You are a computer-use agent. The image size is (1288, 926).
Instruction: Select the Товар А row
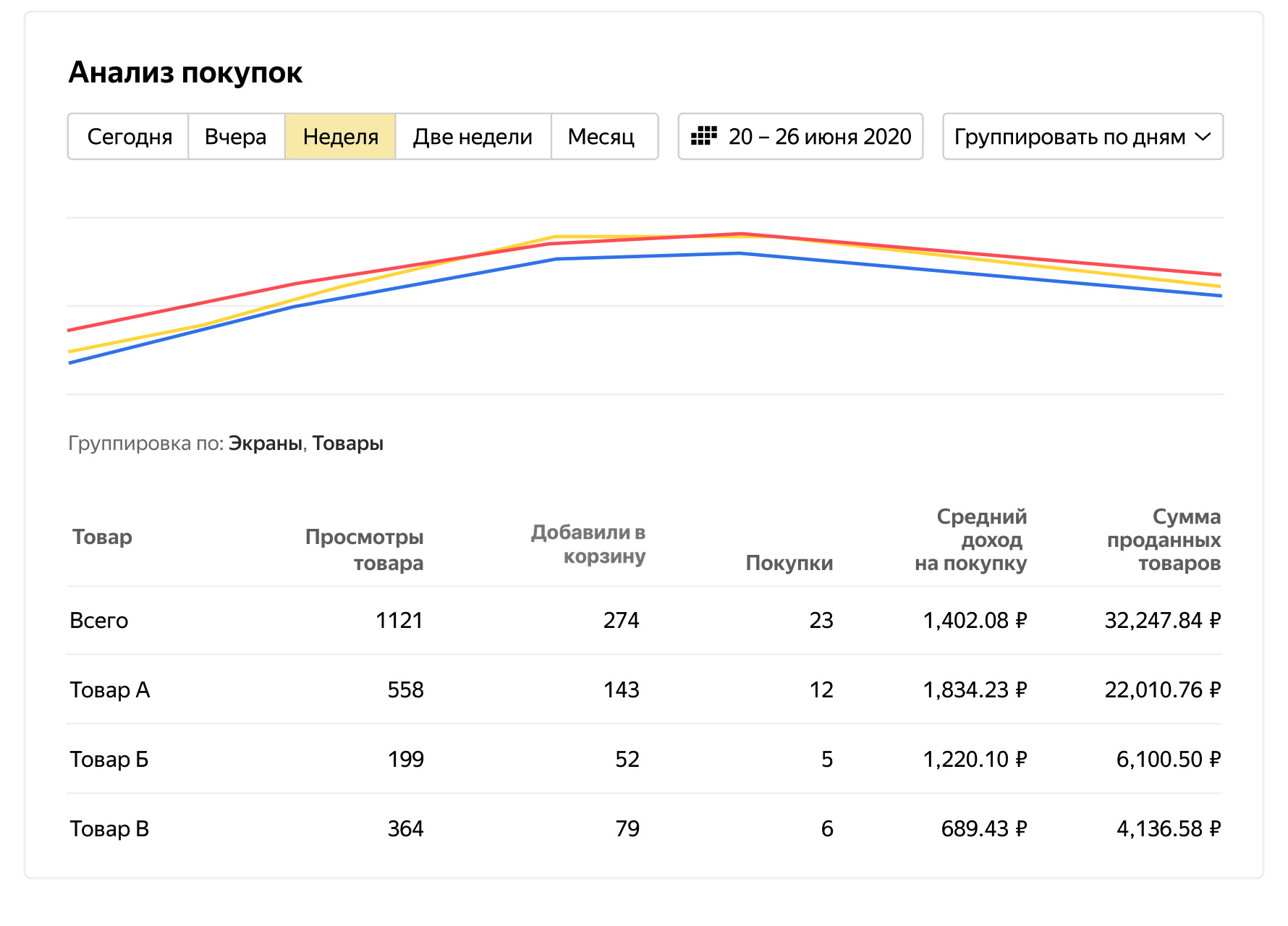click(x=110, y=689)
